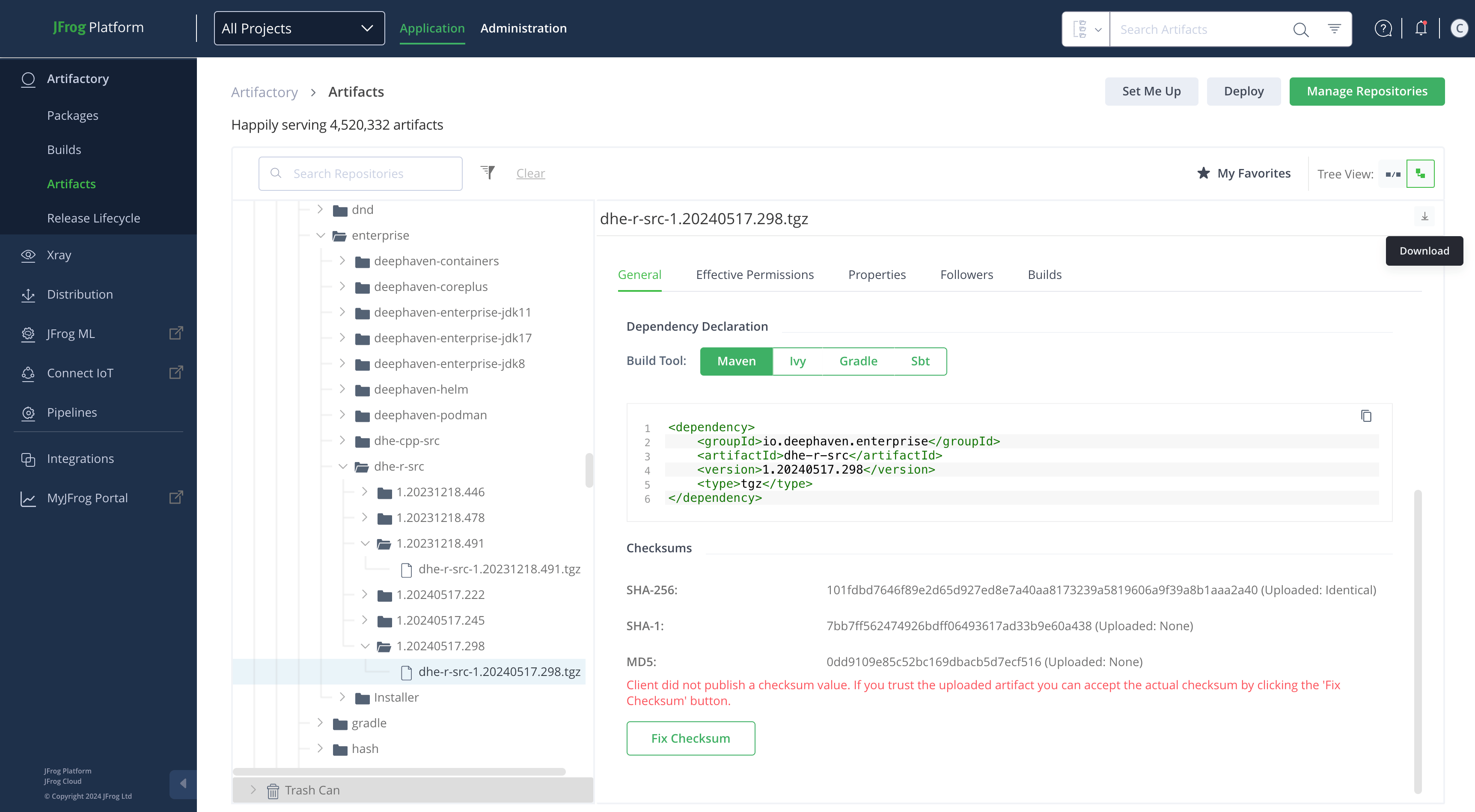Open the help question mark icon
Viewport: 1475px width, 812px height.
[x=1383, y=28]
